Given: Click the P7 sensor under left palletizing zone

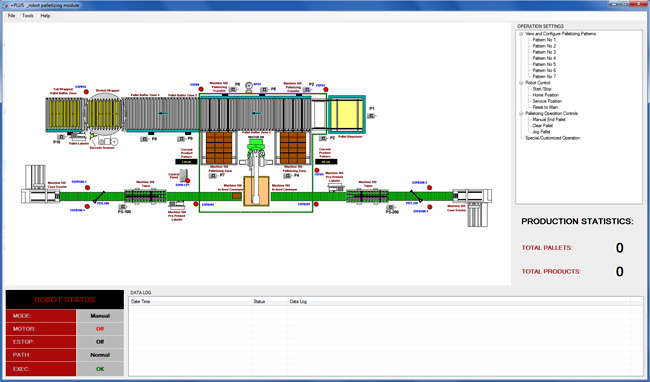Looking at the screenshot, I should tap(213, 176).
